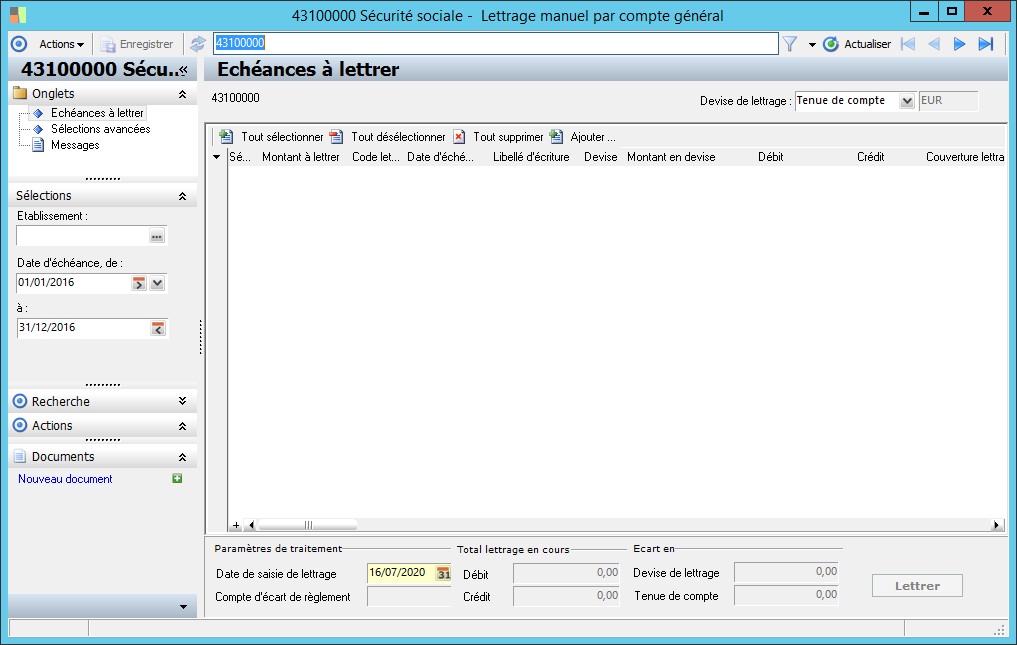1017x645 pixels.
Task: Open the filter dropdown arrow
Action: [x=812, y=45]
